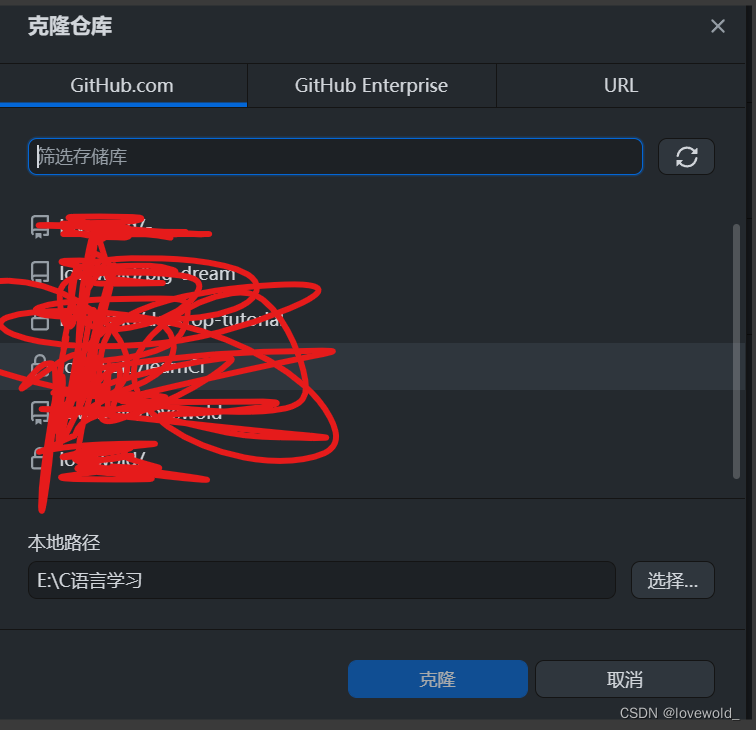Viewport: 756px width, 730px height.
Task: Click the blue 克隆 button
Action: [x=437, y=679]
